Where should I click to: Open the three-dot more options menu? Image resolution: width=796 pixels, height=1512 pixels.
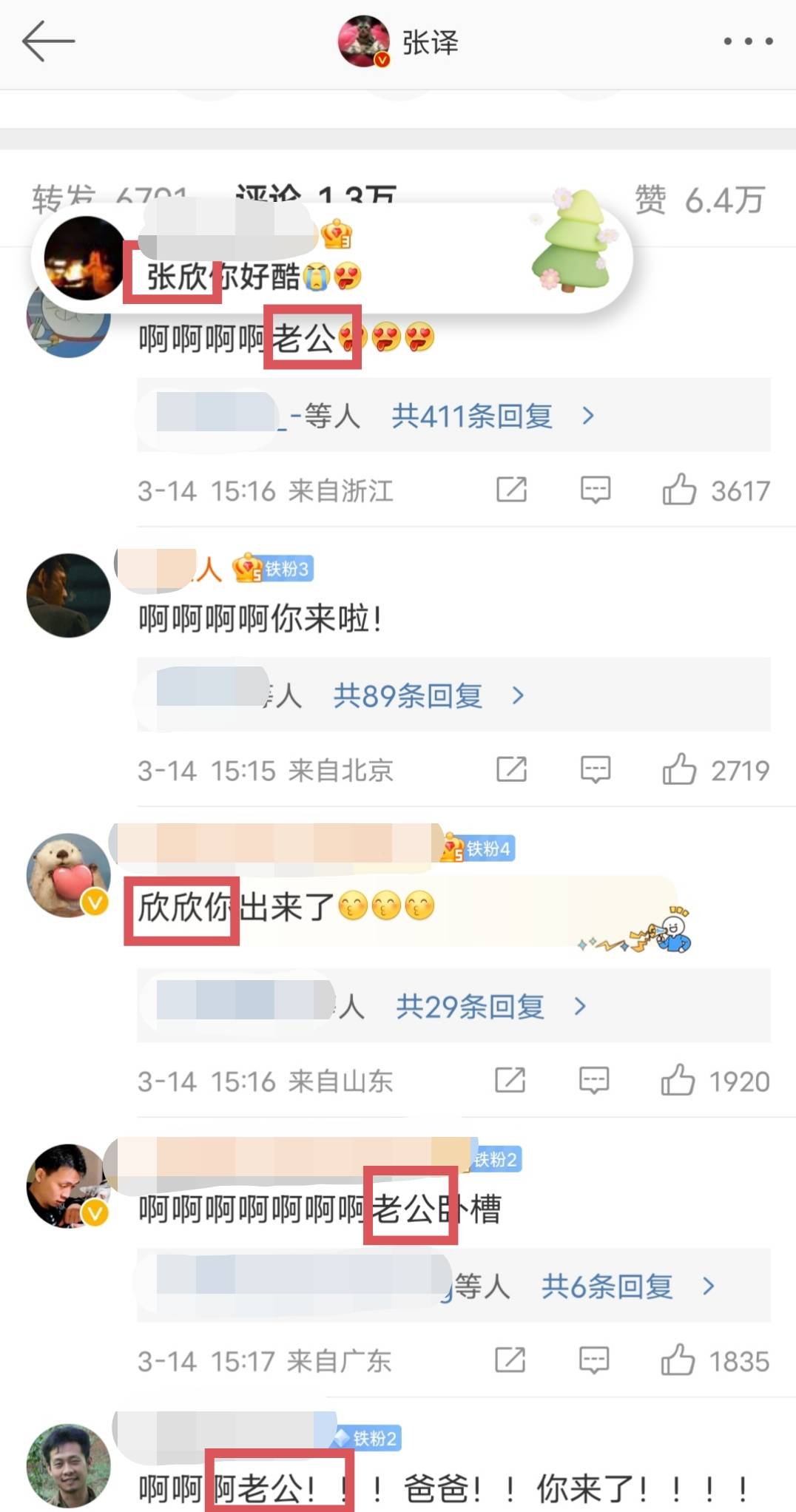(748, 41)
